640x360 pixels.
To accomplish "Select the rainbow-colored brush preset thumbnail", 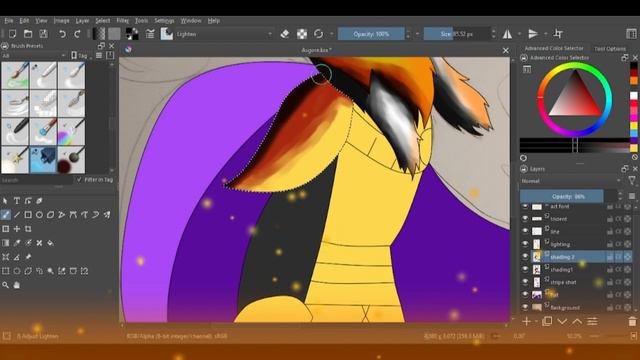I will coord(71,131).
